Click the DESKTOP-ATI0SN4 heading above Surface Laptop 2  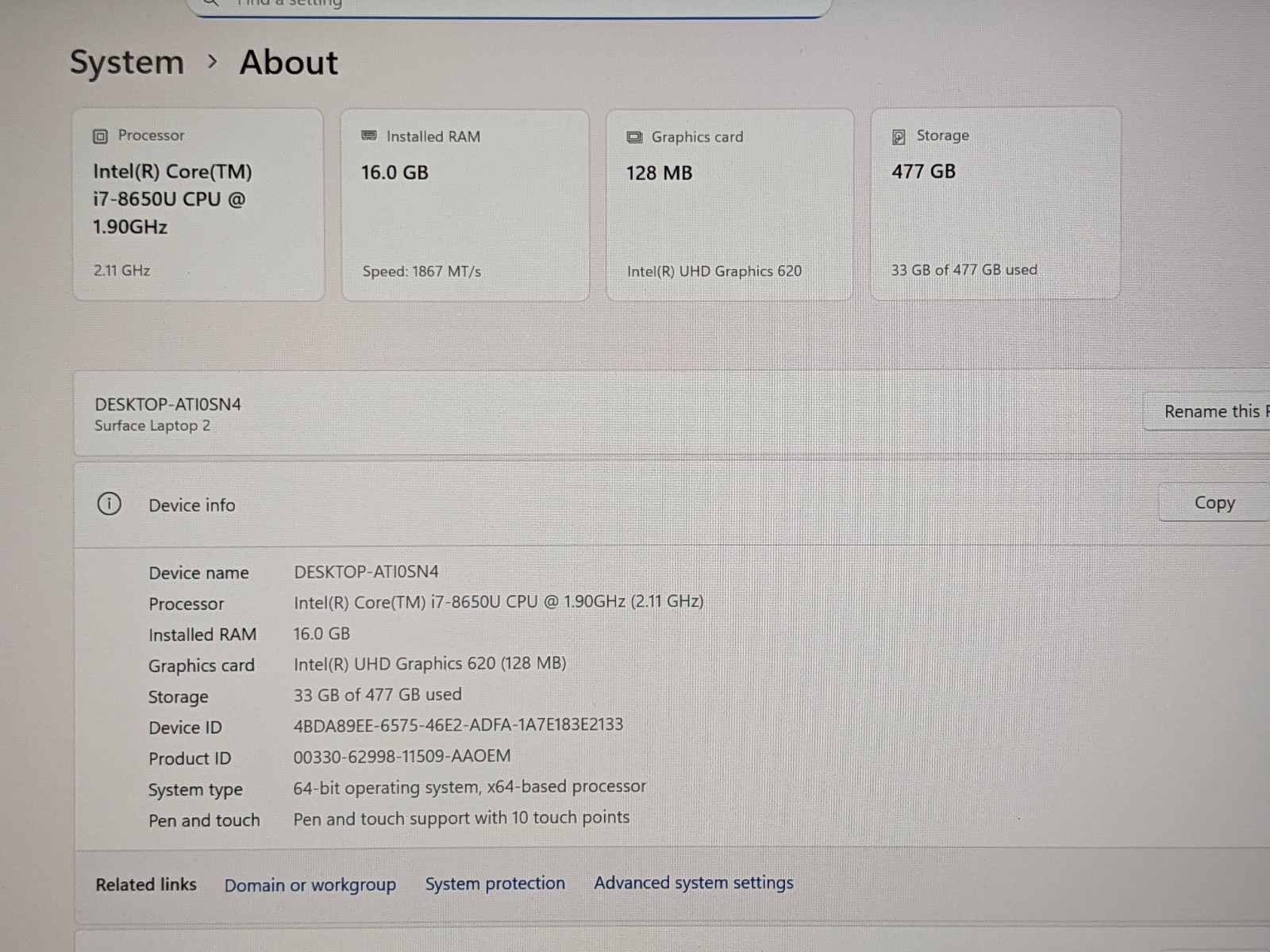click(167, 405)
